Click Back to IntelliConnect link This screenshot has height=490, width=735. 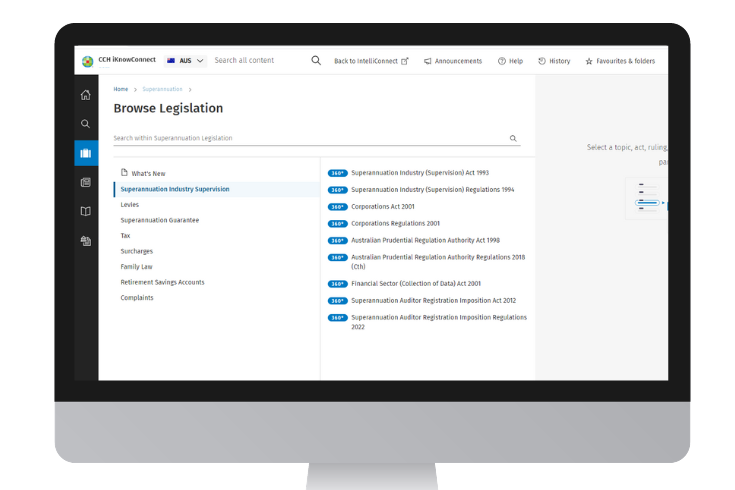click(371, 61)
